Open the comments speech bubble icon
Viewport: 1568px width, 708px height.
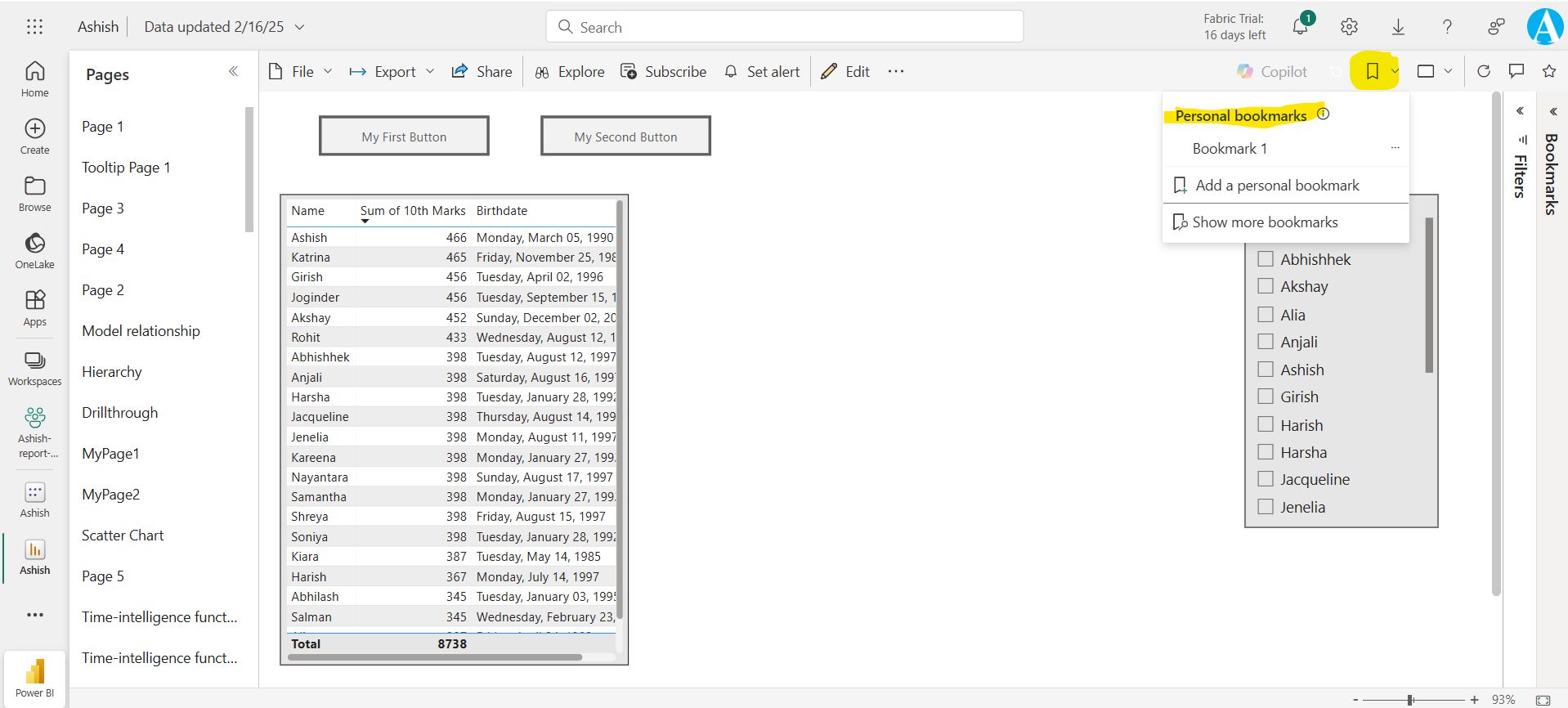pos(1516,71)
